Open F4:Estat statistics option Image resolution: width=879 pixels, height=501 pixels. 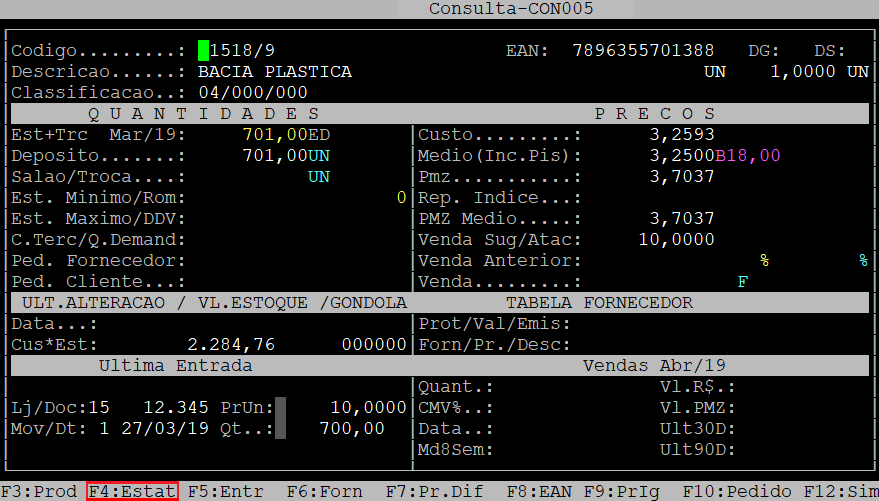tap(132, 491)
